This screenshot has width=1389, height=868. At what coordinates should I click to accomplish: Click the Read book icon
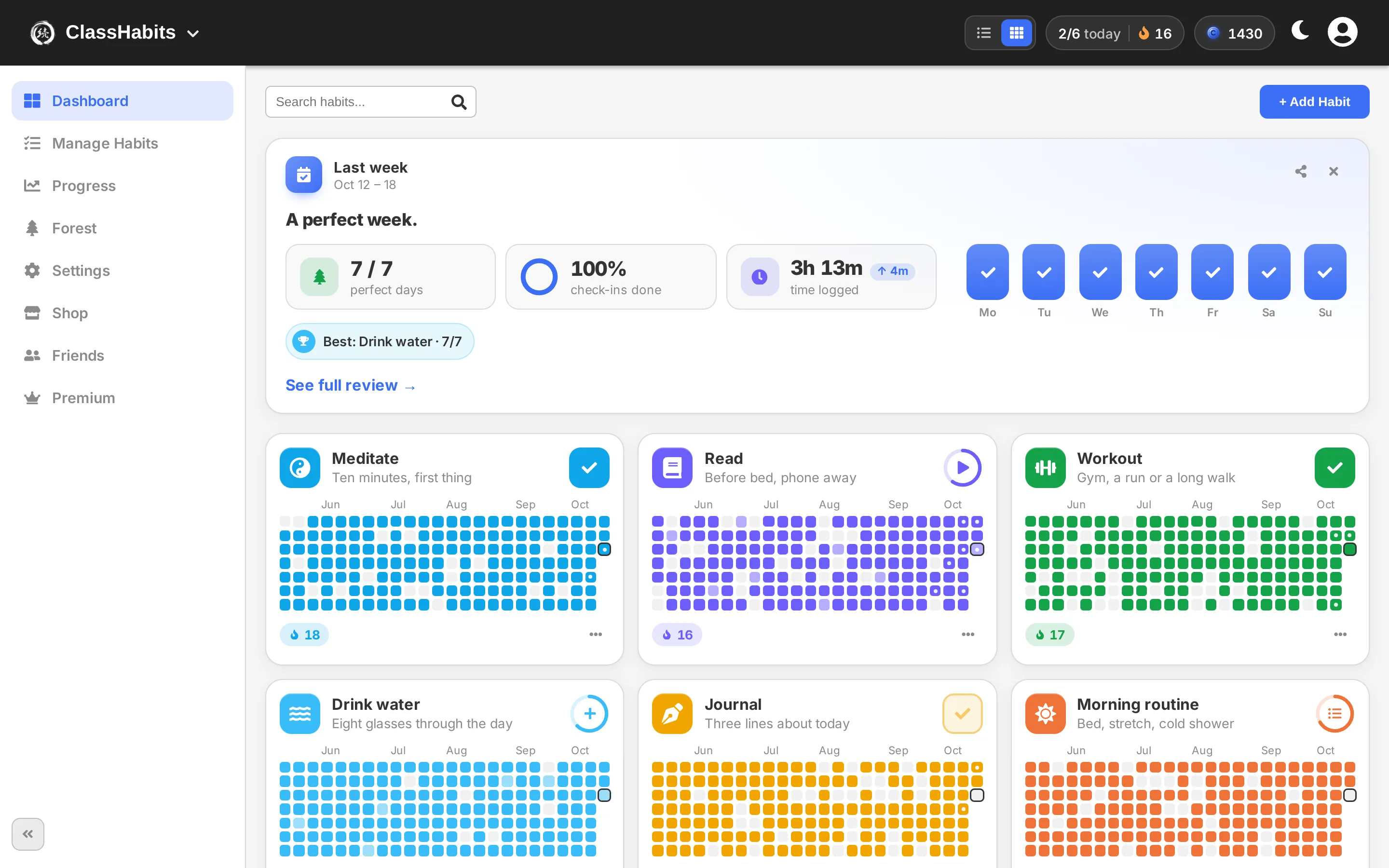(x=672, y=468)
